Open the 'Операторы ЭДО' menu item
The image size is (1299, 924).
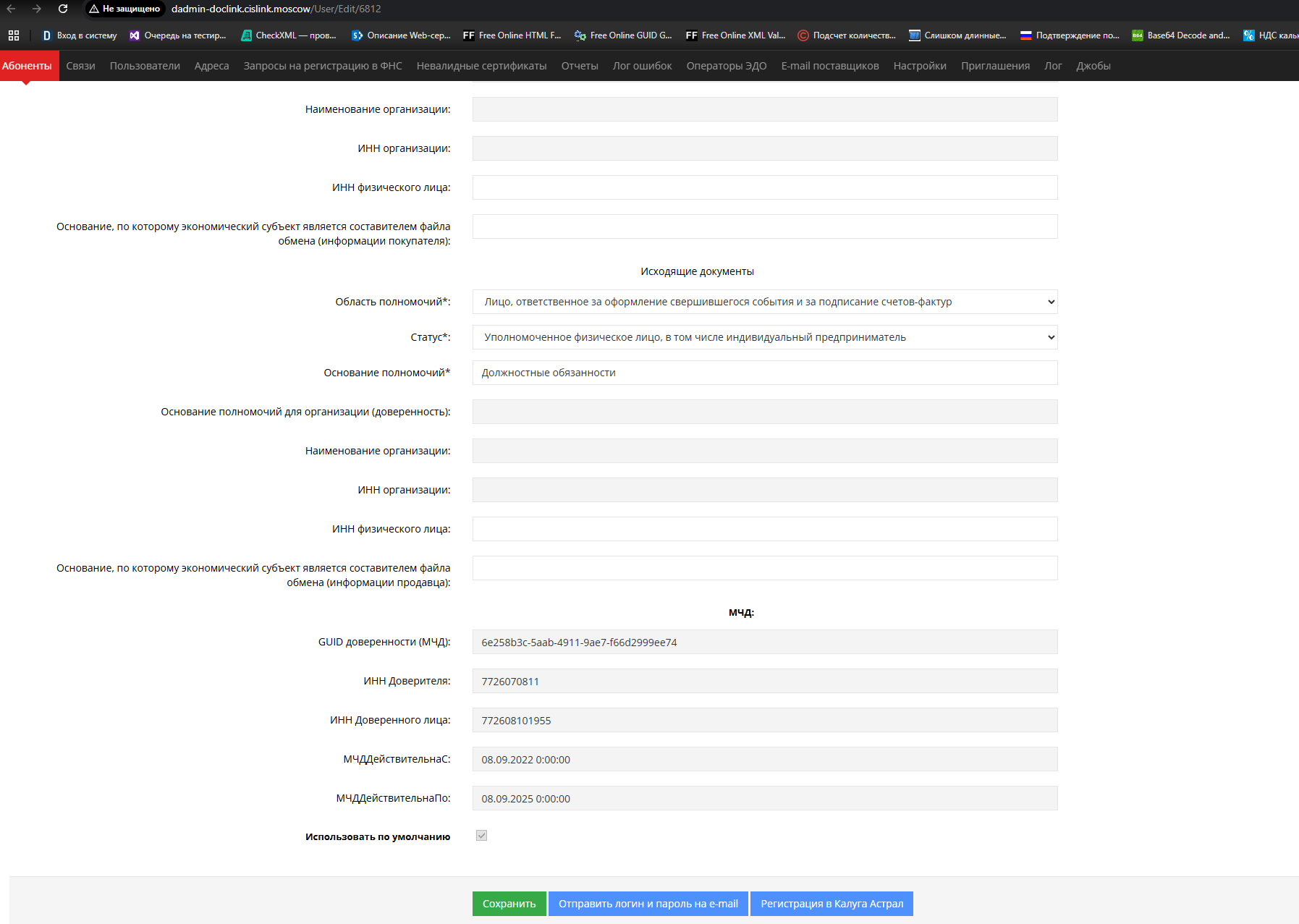(727, 66)
